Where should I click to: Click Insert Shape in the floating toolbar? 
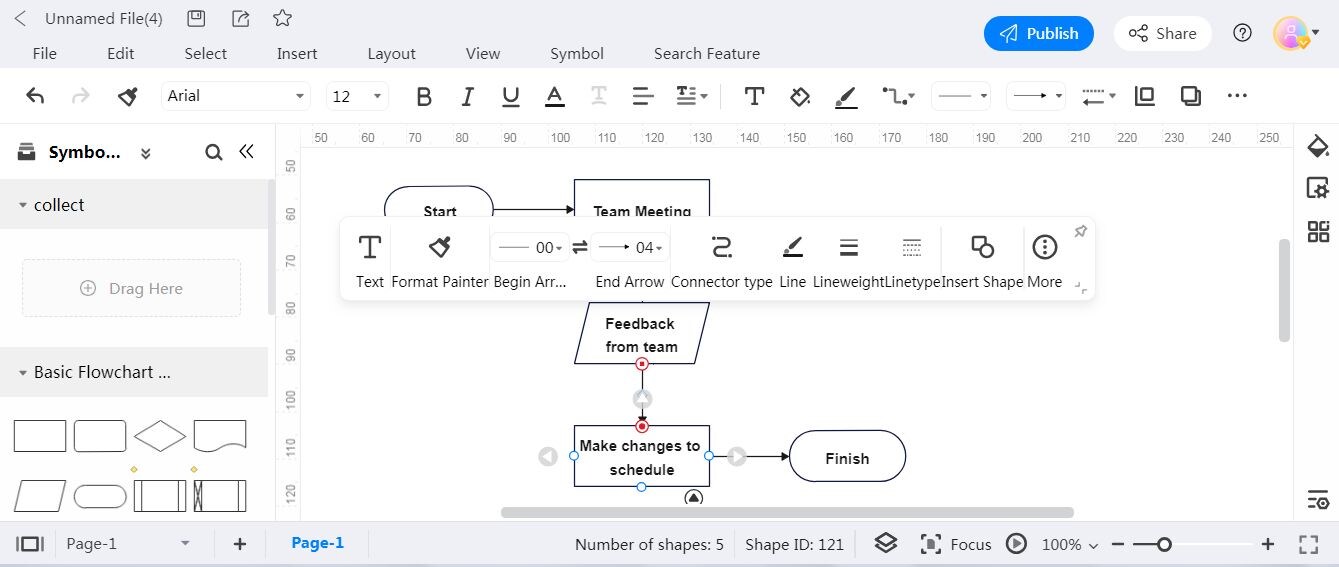[x=982, y=260]
